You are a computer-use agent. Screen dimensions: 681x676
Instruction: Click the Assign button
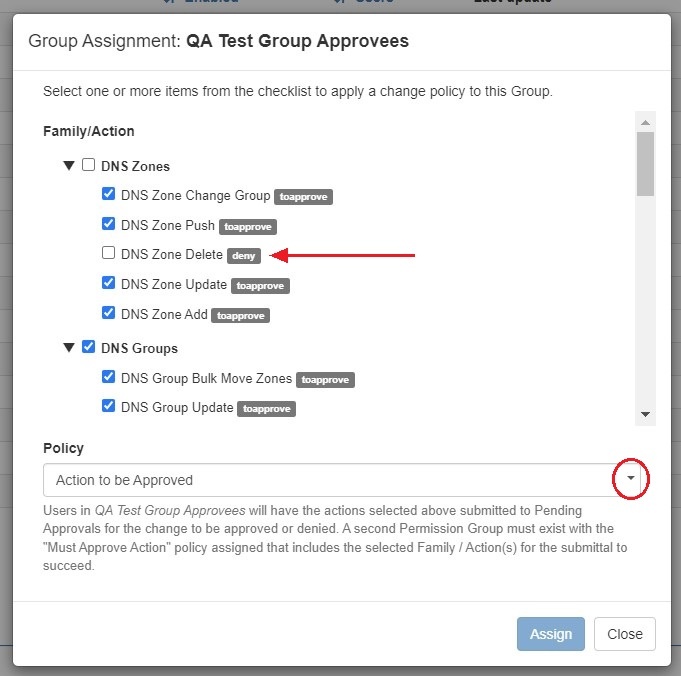coord(550,634)
